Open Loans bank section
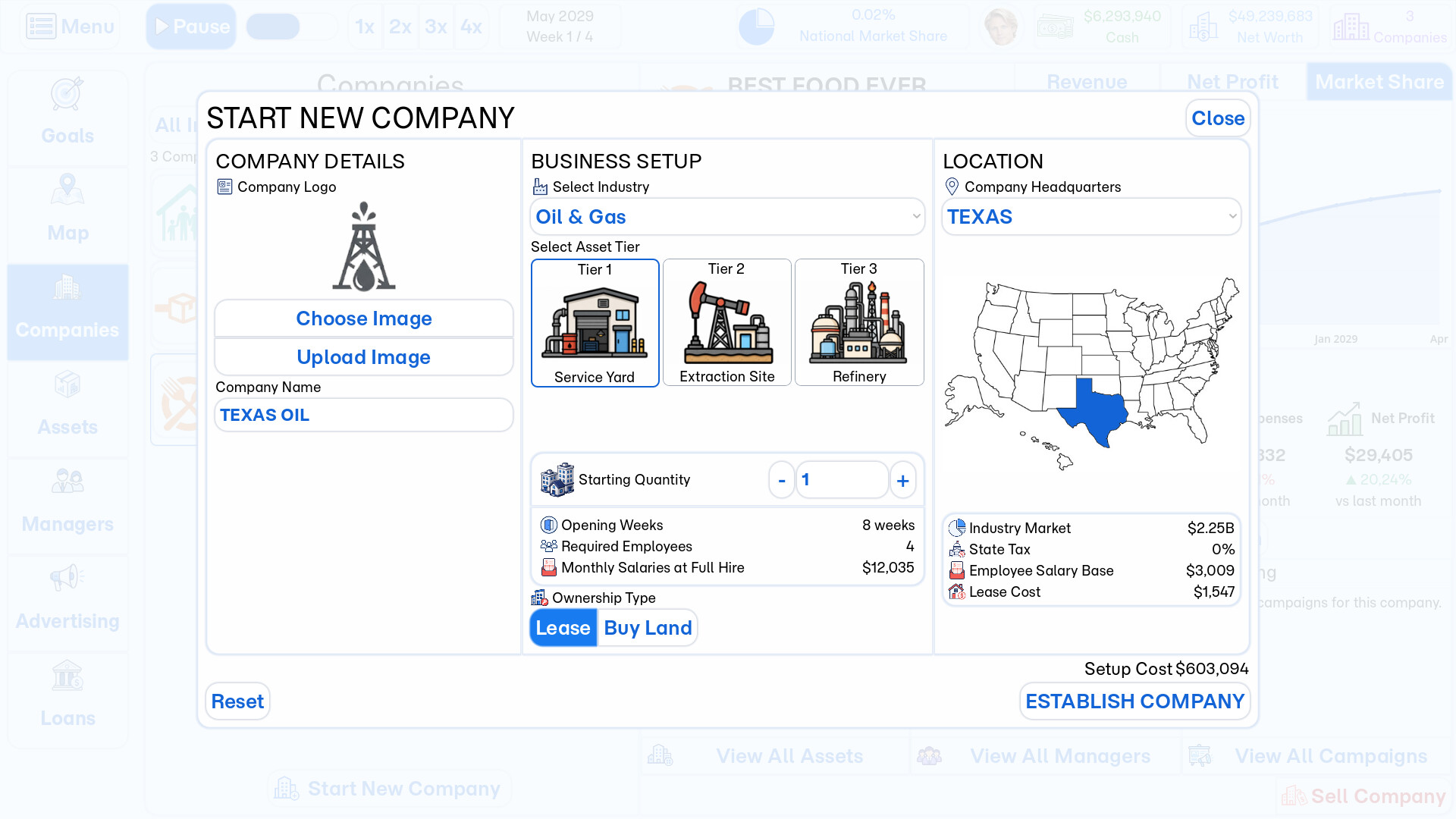Image resolution: width=1456 pixels, height=819 pixels. pos(67,700)
